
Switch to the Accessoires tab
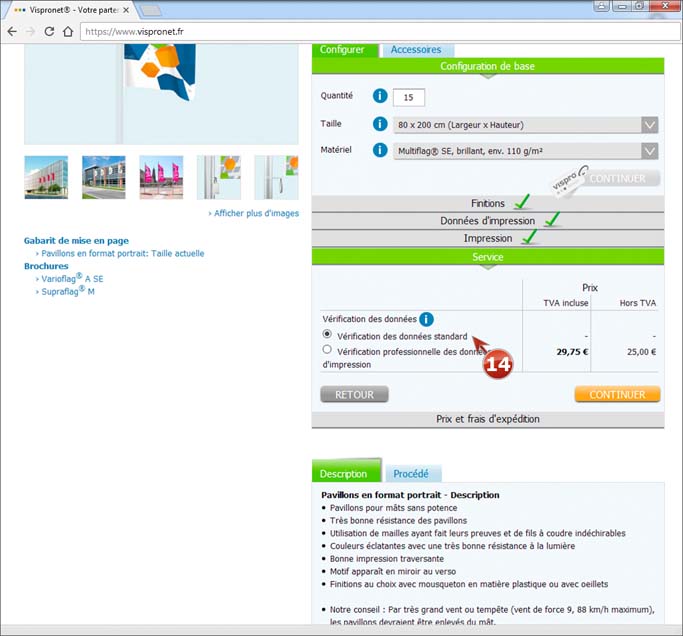click(x=416, y=50)
